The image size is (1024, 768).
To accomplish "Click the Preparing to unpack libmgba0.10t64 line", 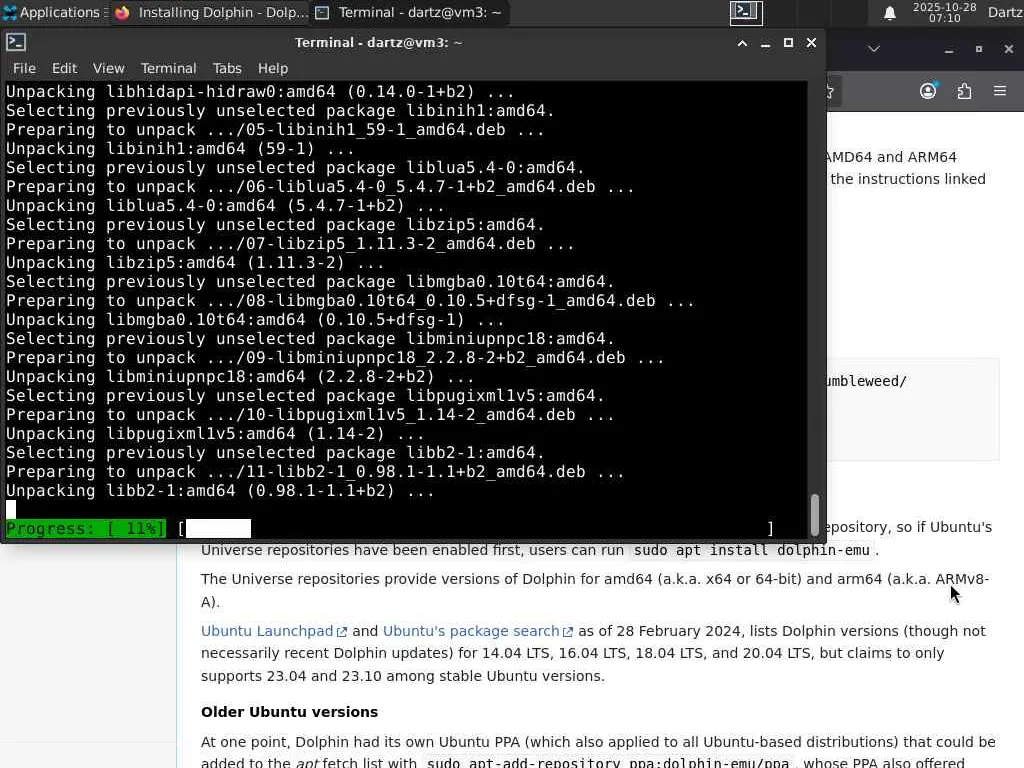I will (x=350, y=300).
